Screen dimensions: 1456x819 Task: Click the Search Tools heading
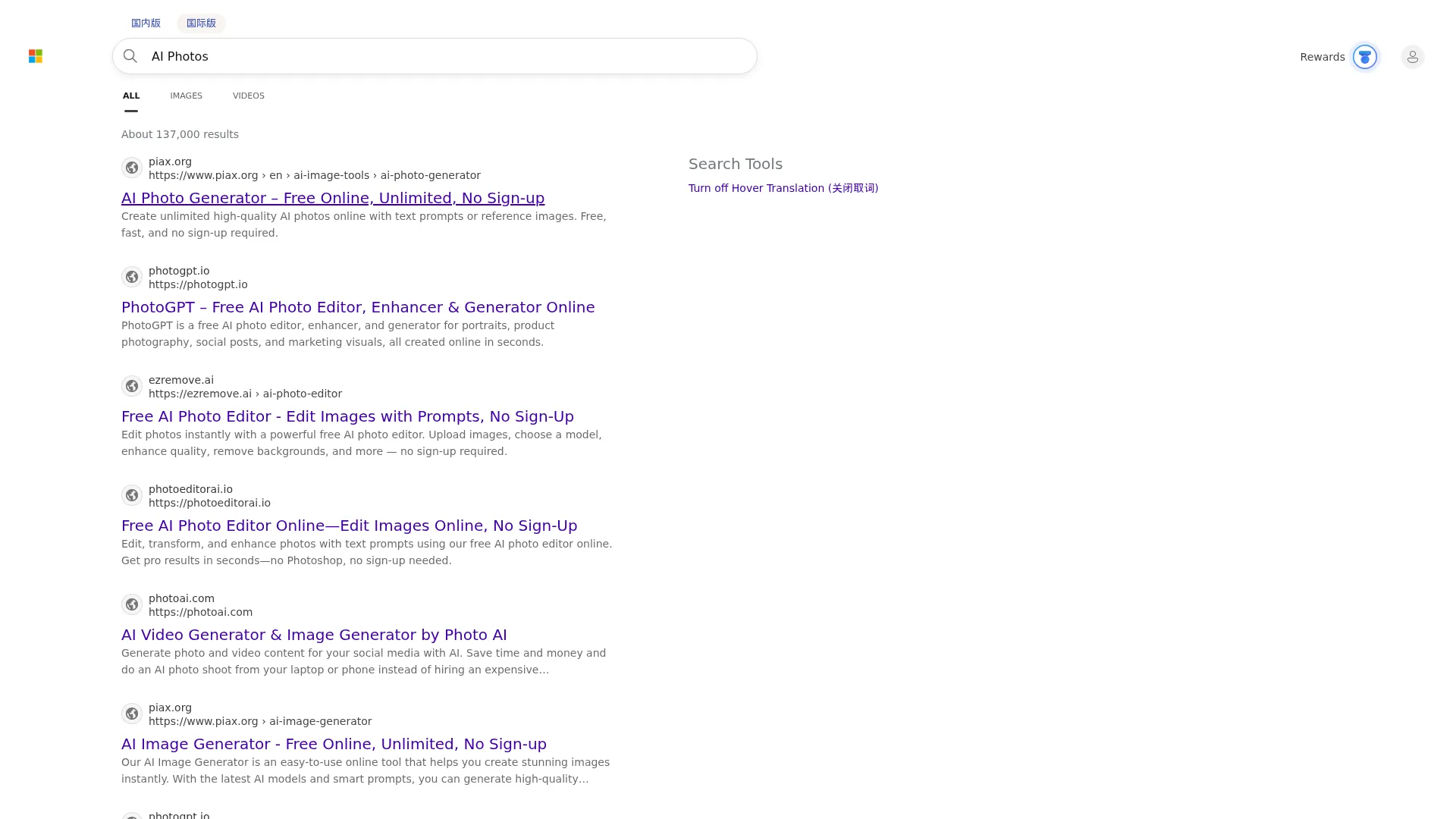736,164
